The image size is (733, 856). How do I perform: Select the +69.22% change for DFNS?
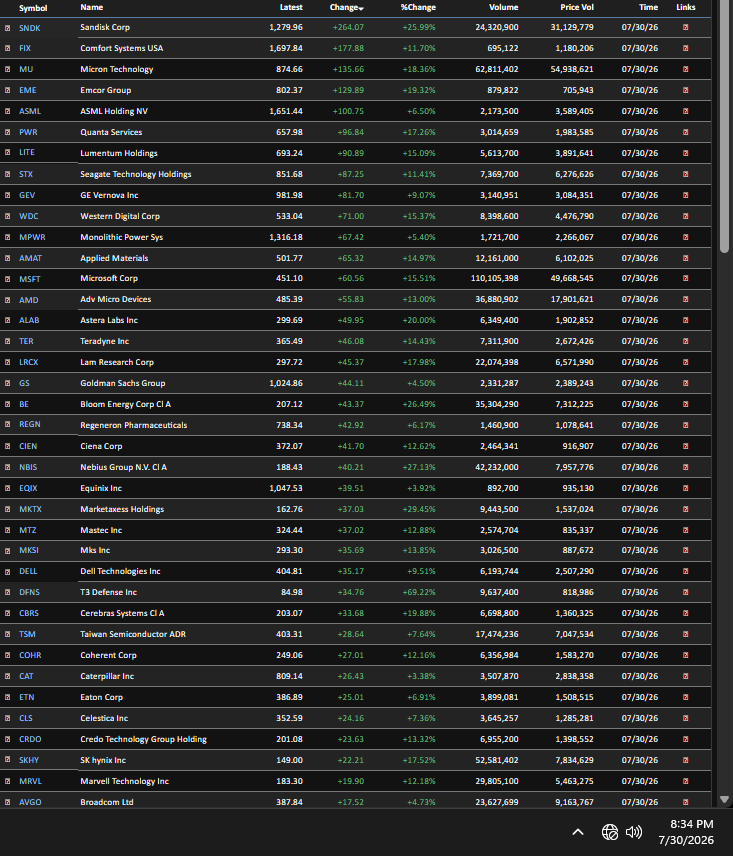pos(419,592)
